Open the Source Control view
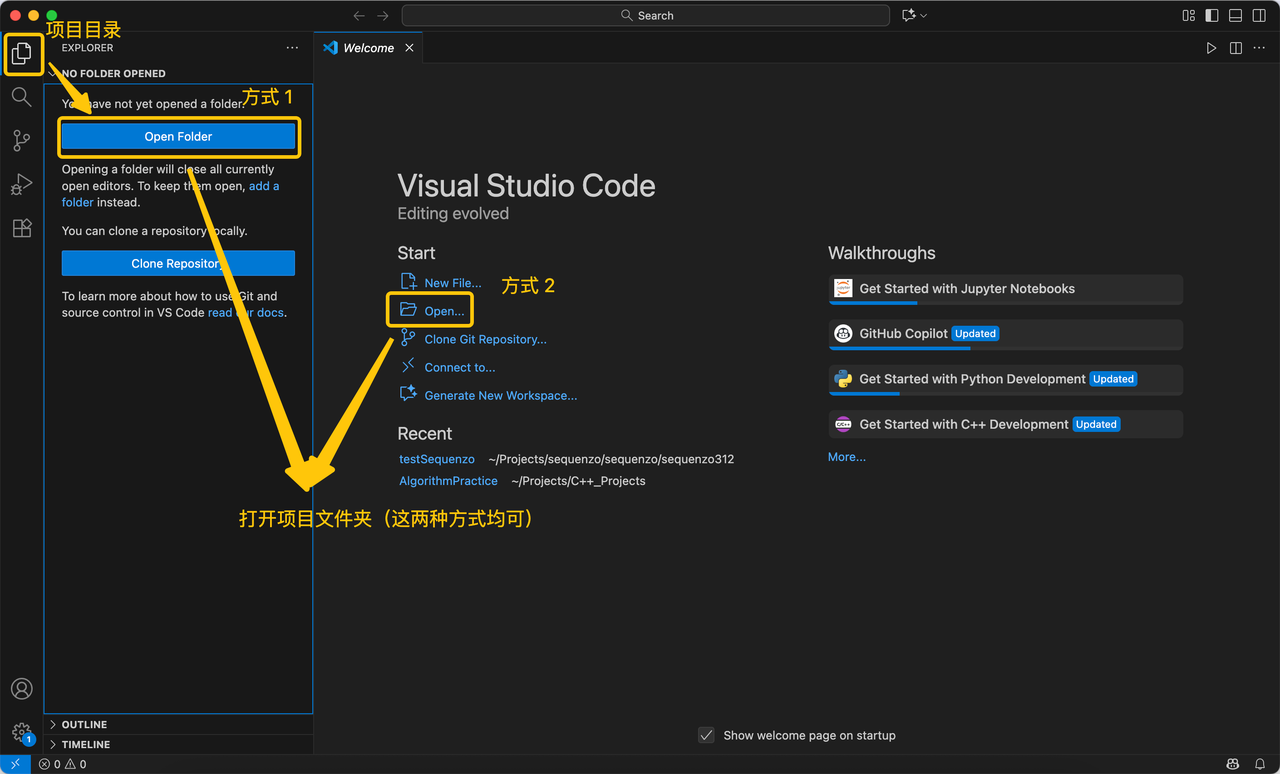This screenshot has height=774, width=1280. pyautogui.click(x=21, y=141)
